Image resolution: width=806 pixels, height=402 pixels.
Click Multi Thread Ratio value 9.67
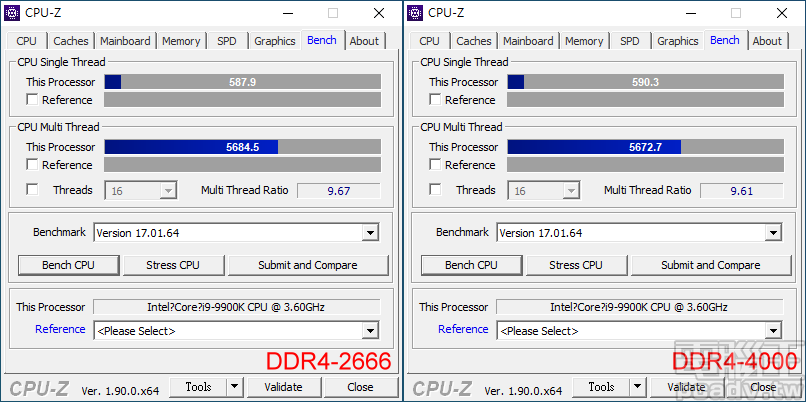coord(339,191)
